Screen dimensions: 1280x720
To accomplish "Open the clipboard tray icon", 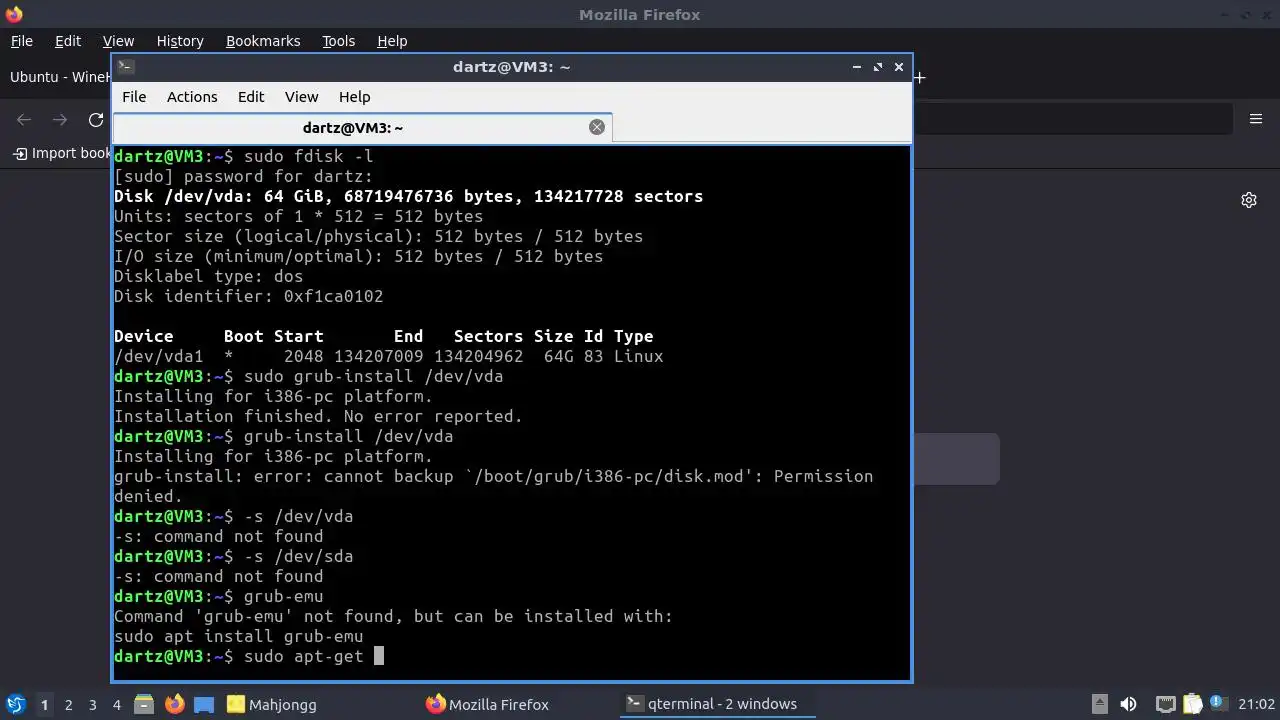I will click(x=1192, y=704).
